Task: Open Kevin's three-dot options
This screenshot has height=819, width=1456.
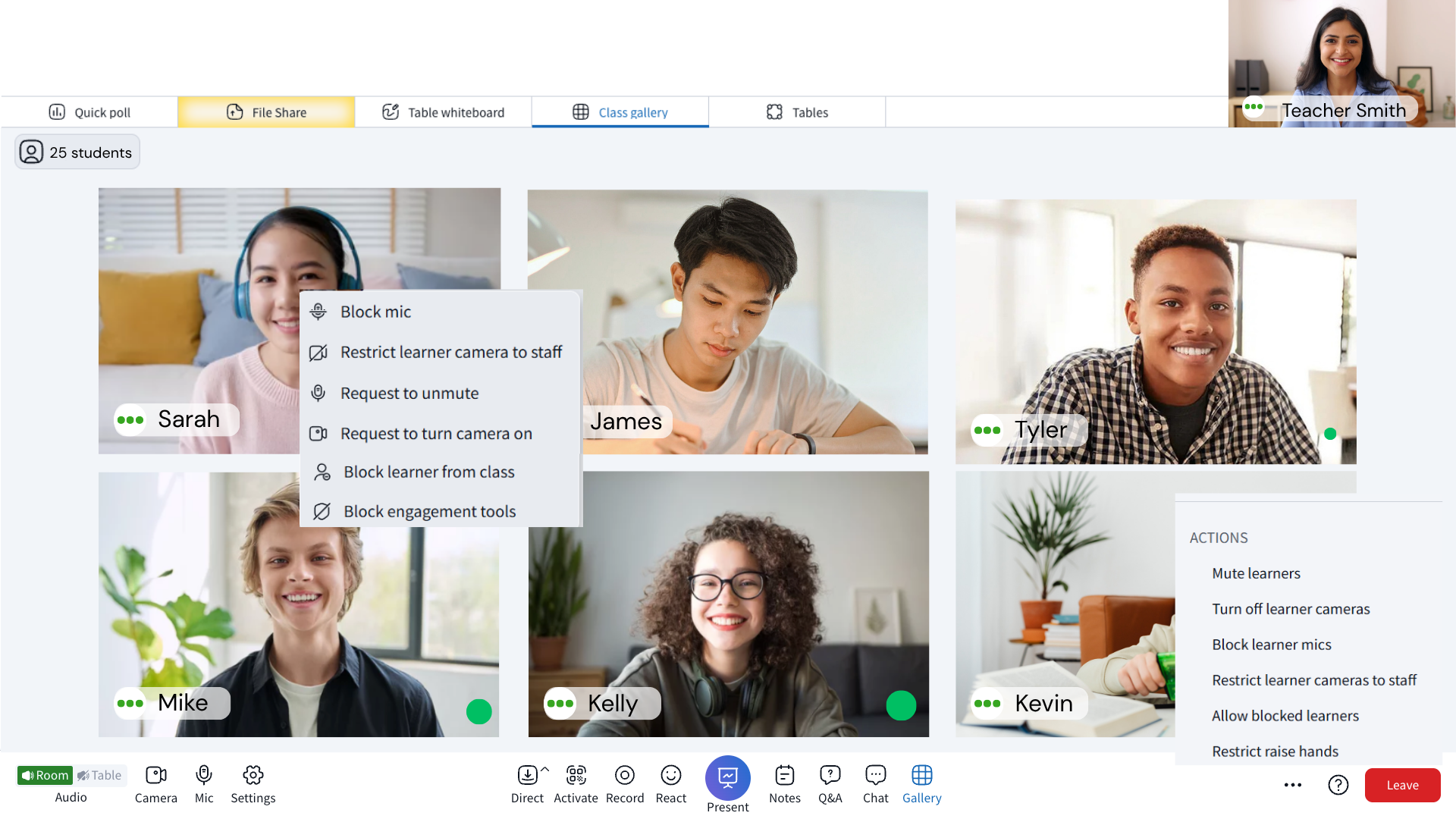Action: [987, 704]
